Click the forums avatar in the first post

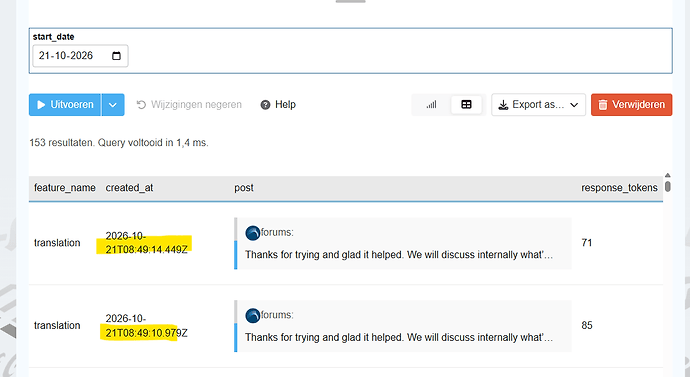253,233
